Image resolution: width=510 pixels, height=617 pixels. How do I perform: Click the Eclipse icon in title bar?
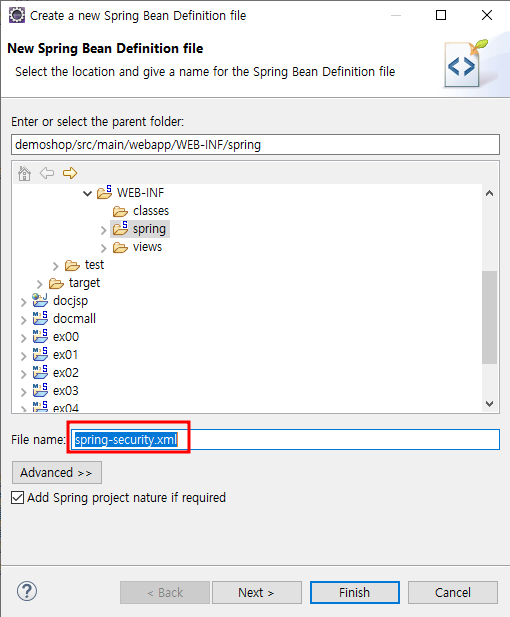pyautogui.click(x=17, y=15)
